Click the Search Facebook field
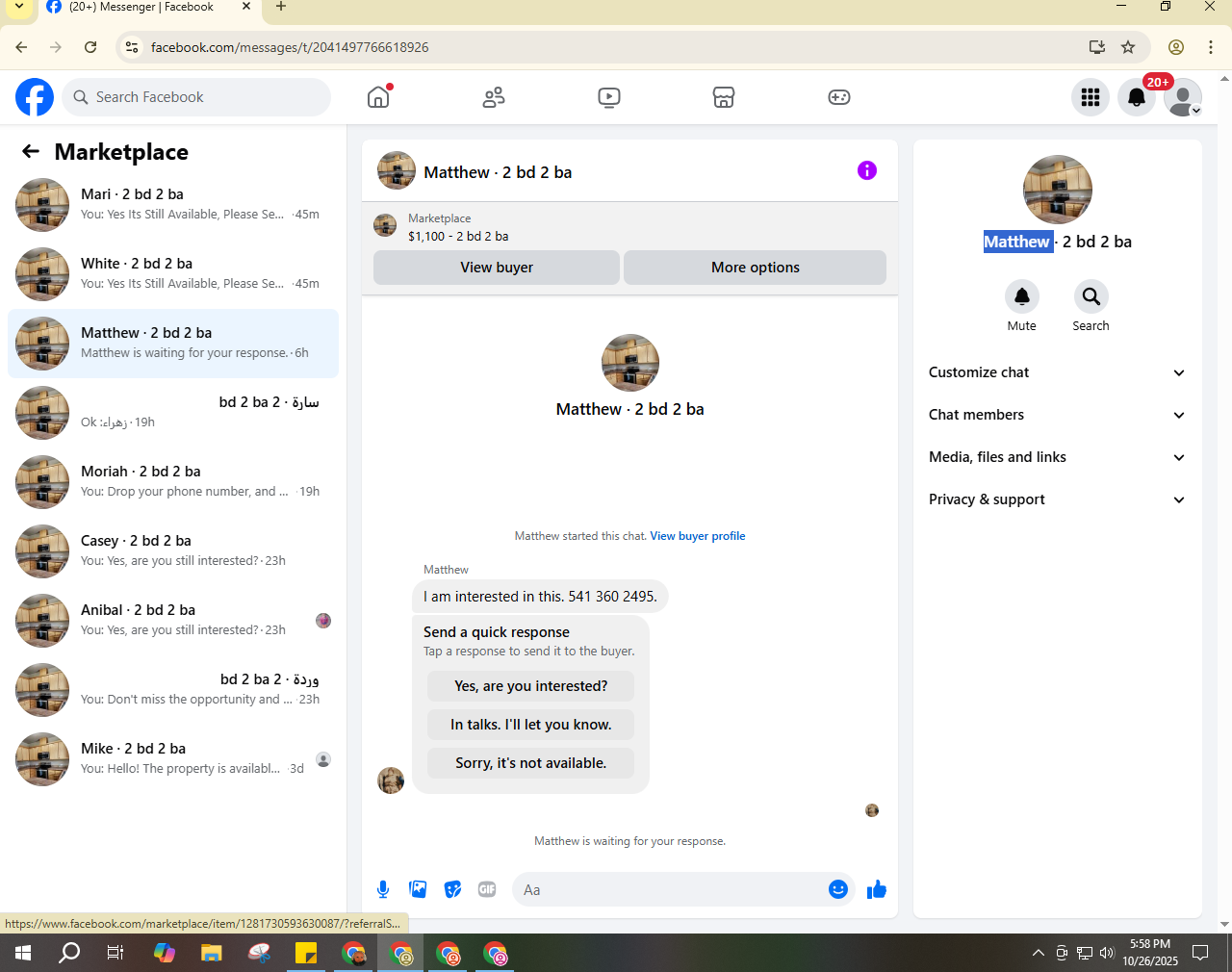1232x972 pixels. tap(197, 97)
